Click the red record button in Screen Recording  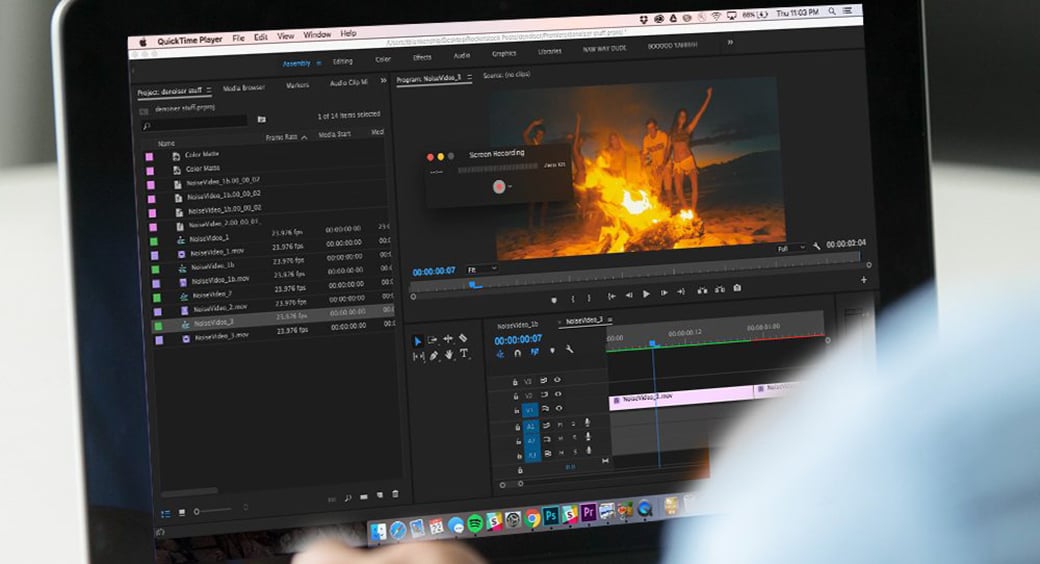pos(497,186)
